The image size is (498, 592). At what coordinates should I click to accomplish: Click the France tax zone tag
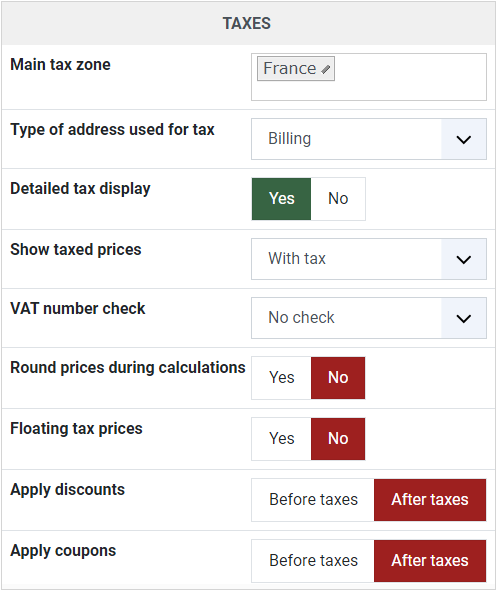[x=296, y=69]
